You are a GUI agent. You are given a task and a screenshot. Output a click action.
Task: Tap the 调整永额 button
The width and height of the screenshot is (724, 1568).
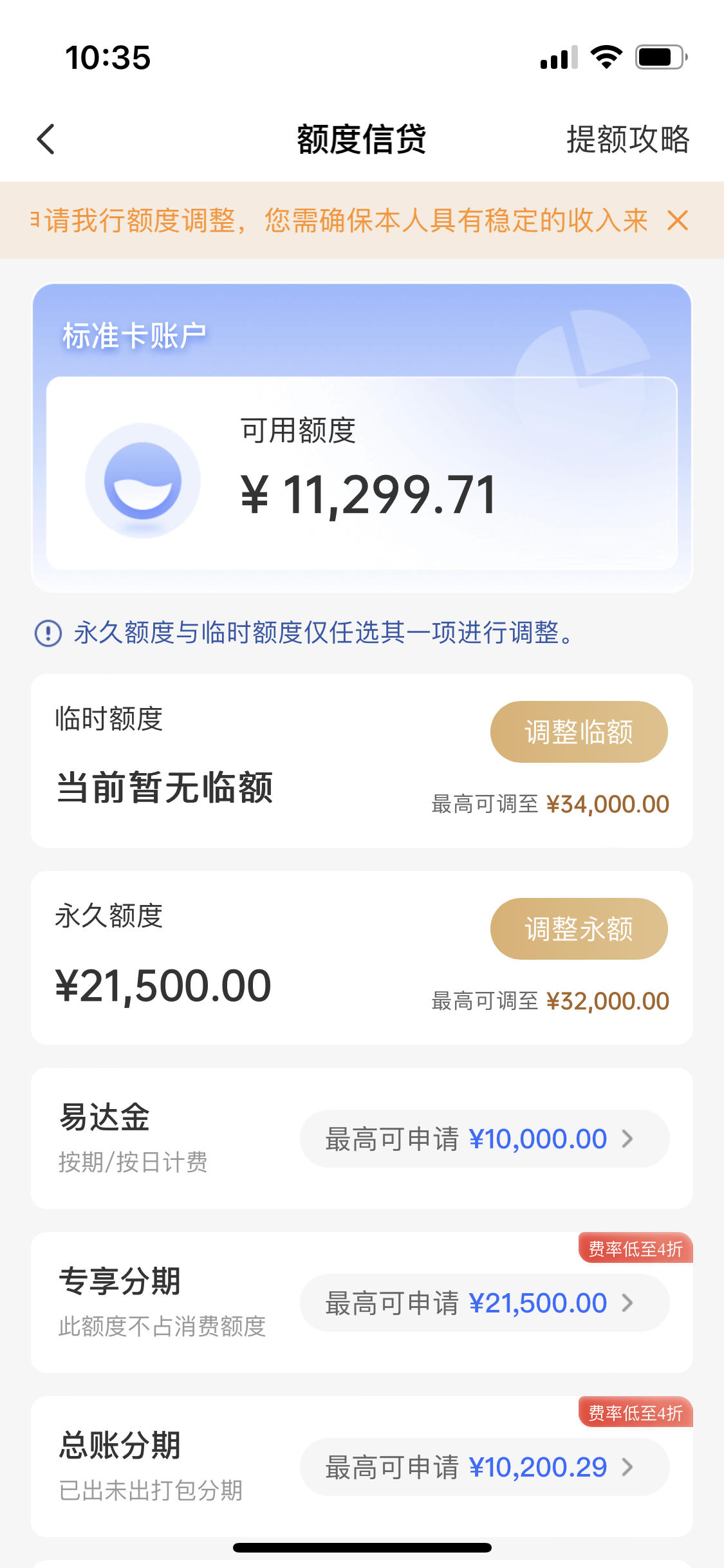tap(579, 929)
